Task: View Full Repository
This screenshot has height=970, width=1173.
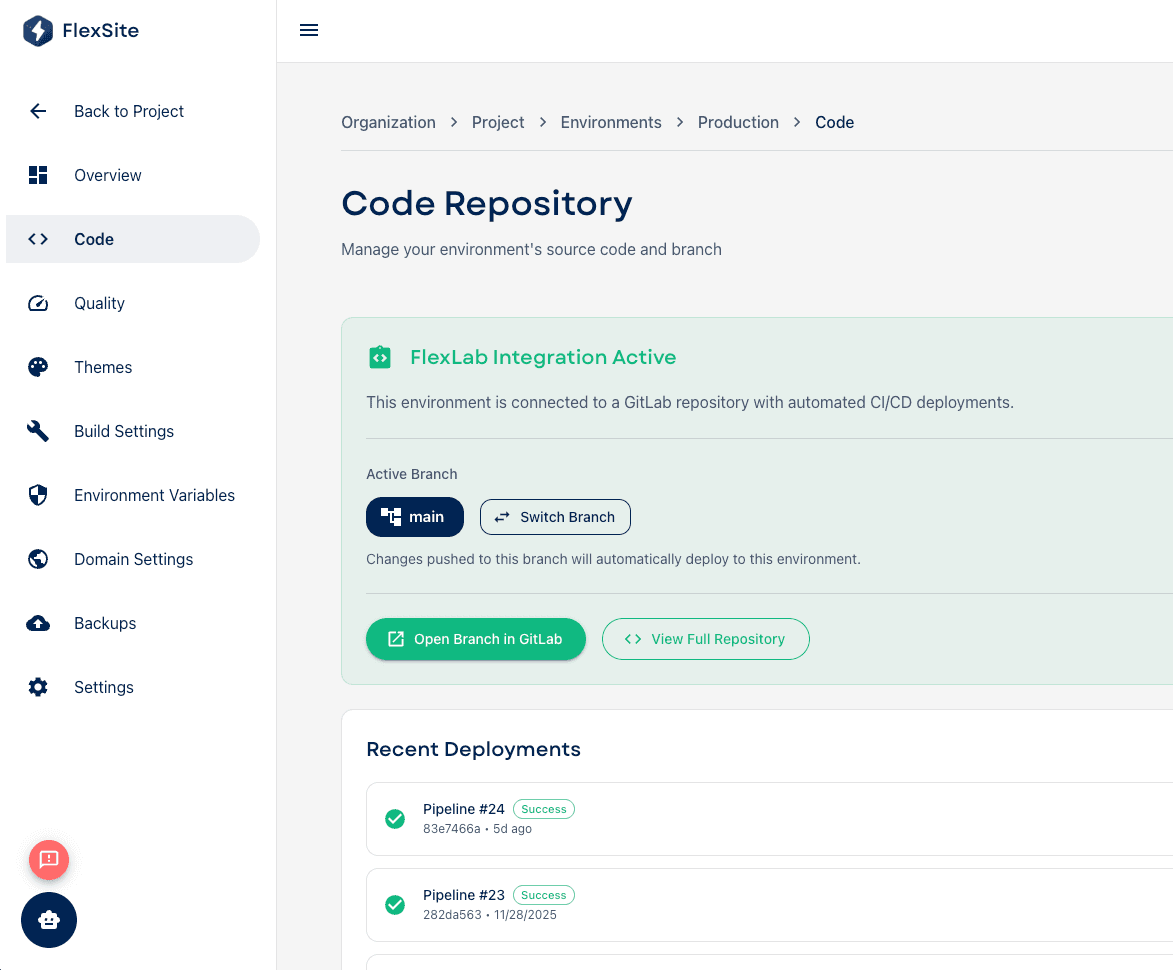Action: [x=705, y=639]
